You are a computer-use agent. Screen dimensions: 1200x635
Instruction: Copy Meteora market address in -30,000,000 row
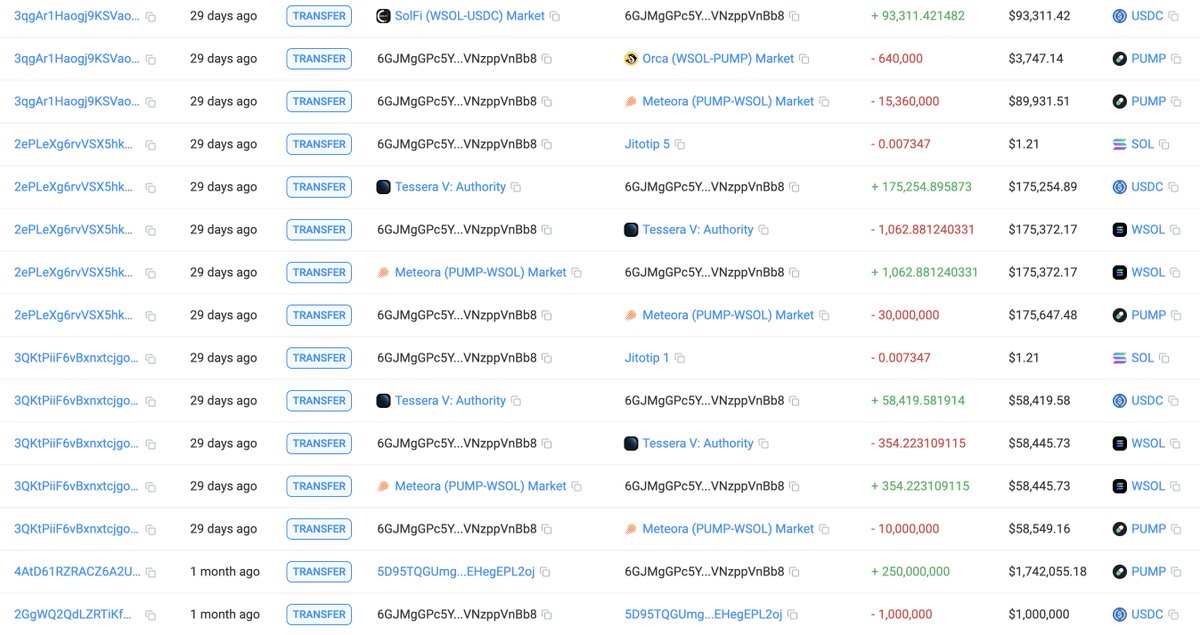(x=824, y=315)
